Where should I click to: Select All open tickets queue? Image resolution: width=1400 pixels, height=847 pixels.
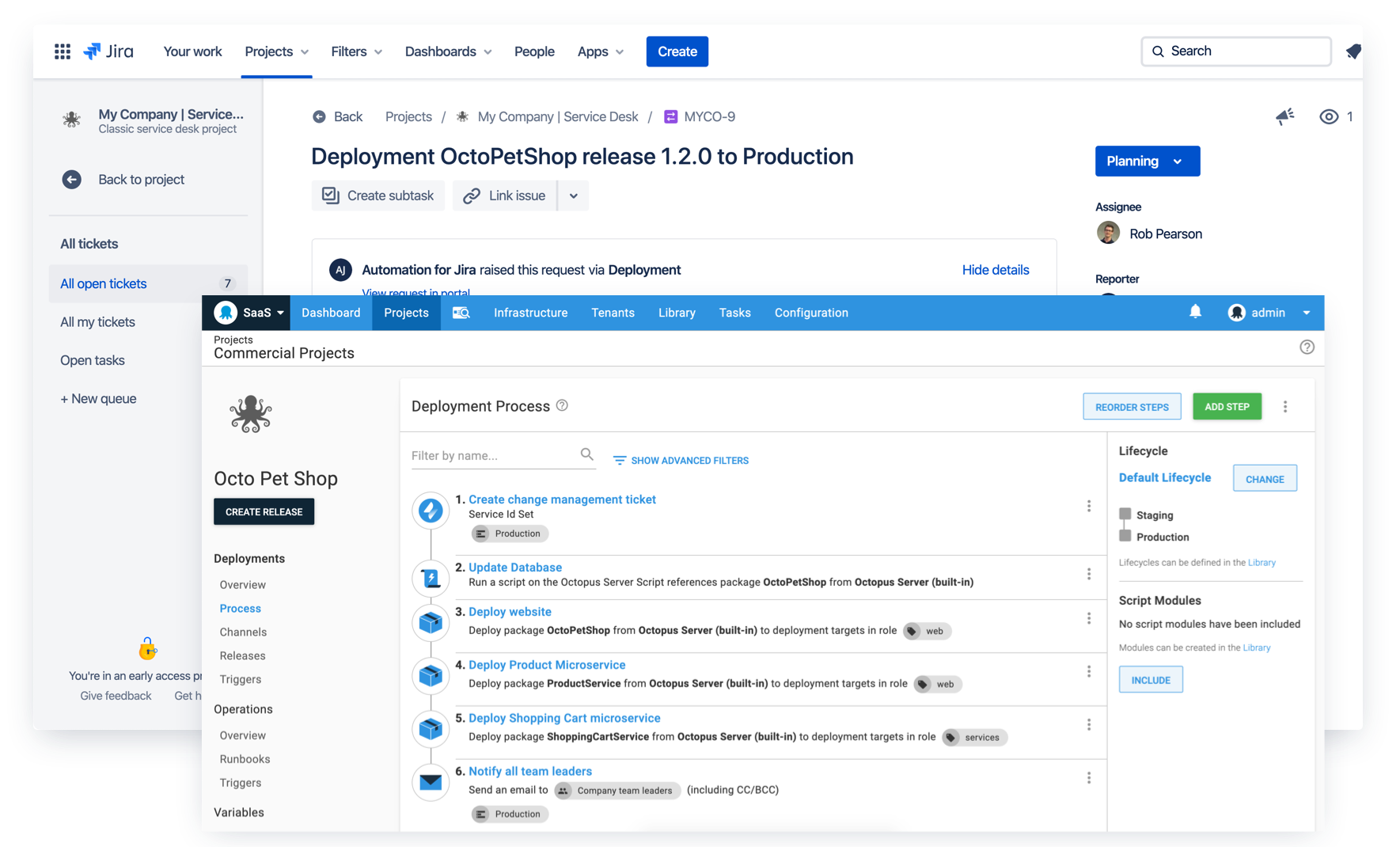148,283
